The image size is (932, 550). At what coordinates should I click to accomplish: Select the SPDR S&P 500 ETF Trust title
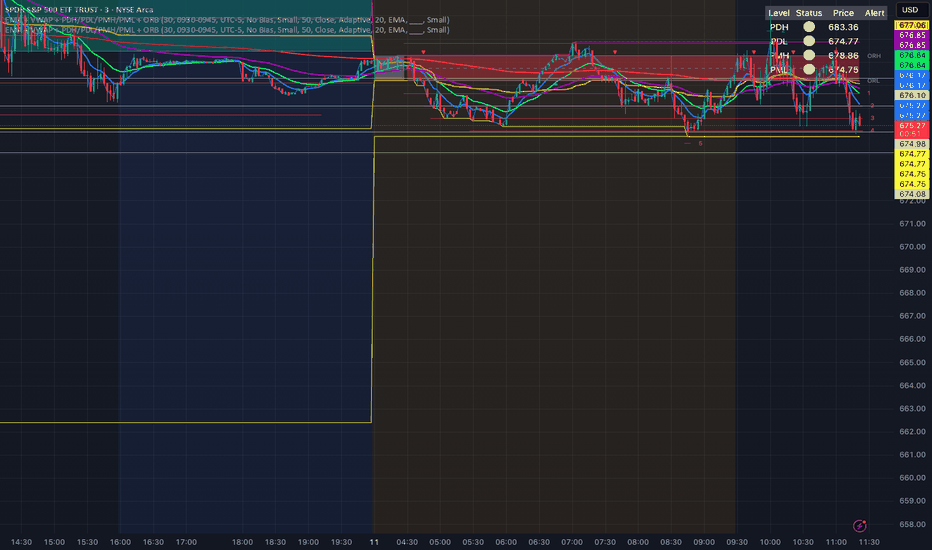click(80, 9)
